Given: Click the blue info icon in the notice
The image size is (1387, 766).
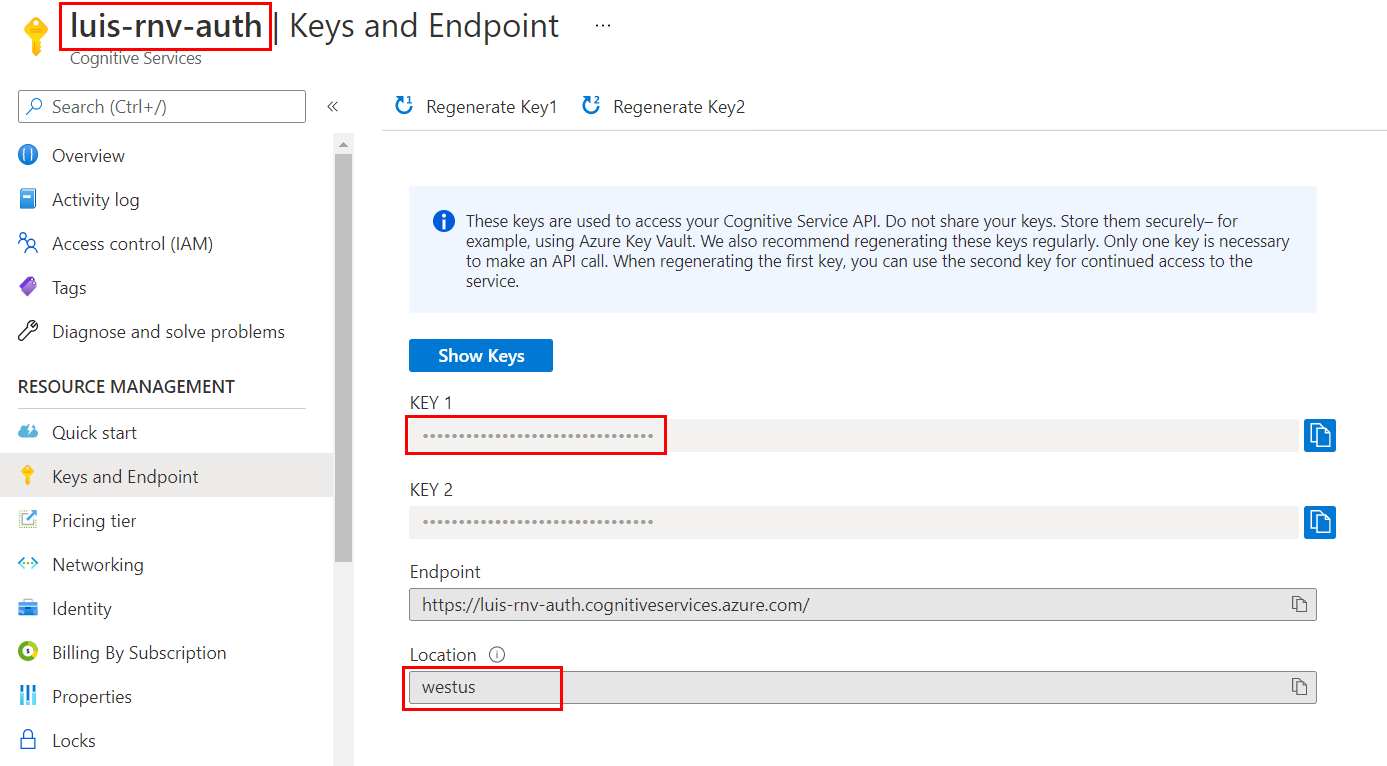Looking at the screenshot, I should 444,221.
